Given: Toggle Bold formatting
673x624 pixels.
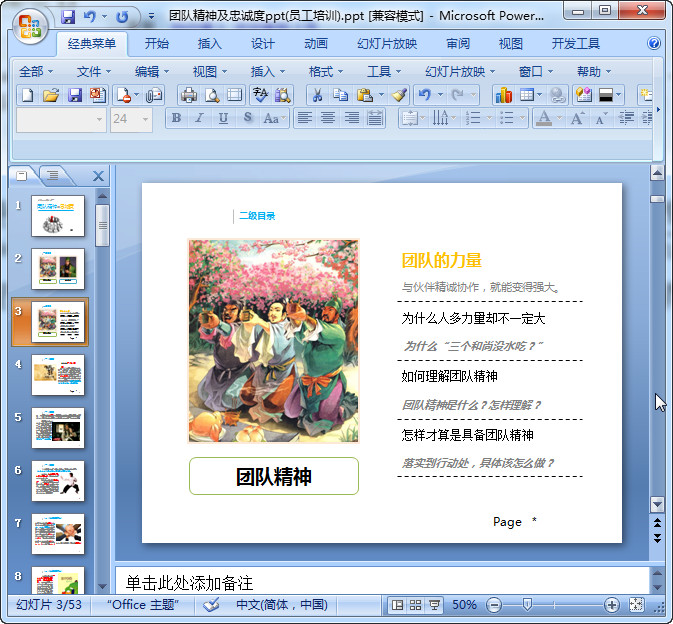Looking at the screenshot, I should click(176, 118).
